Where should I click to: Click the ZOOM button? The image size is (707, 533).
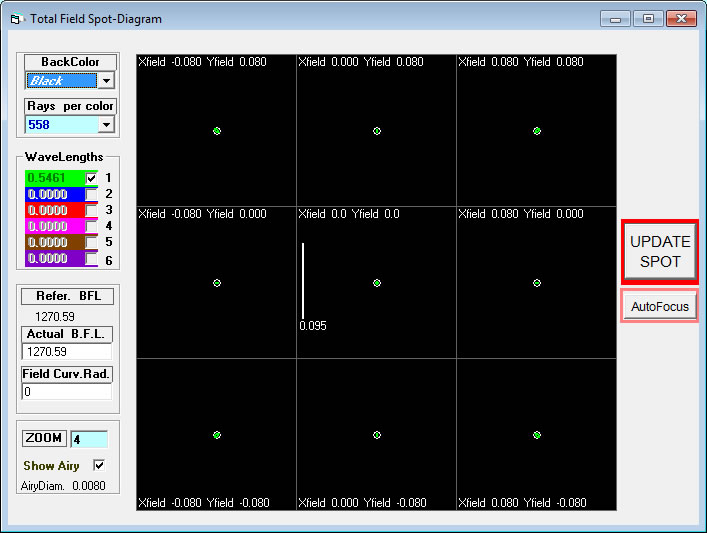point(44,438)
